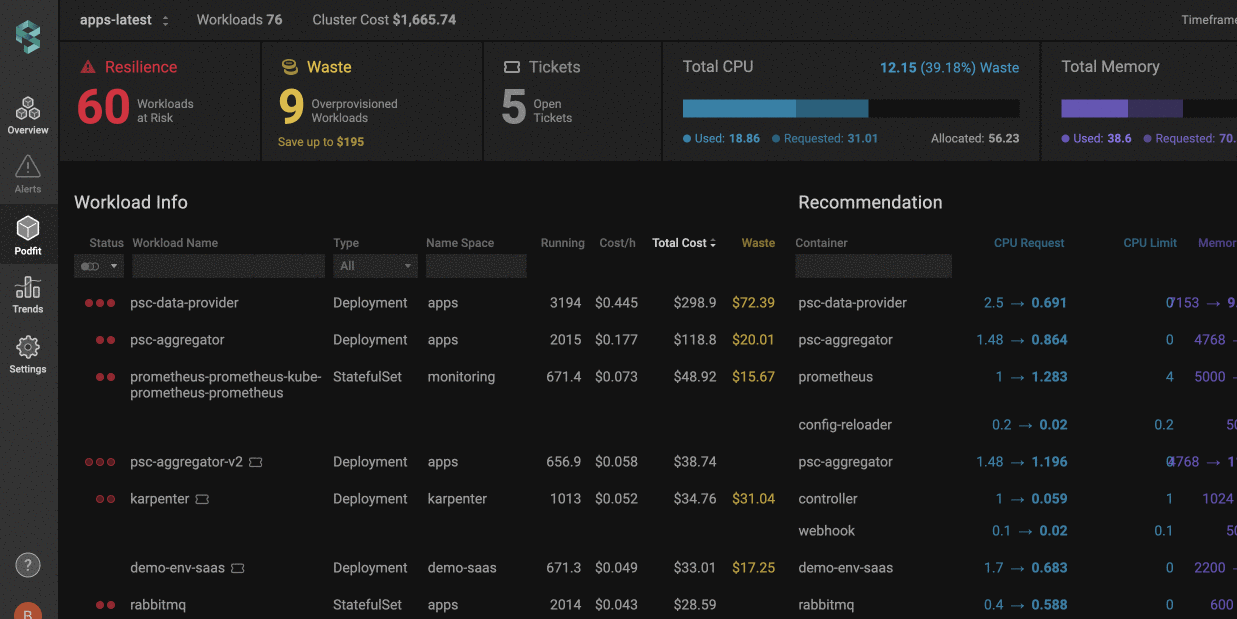Click the CPU Limit column header

point(1150,243)
